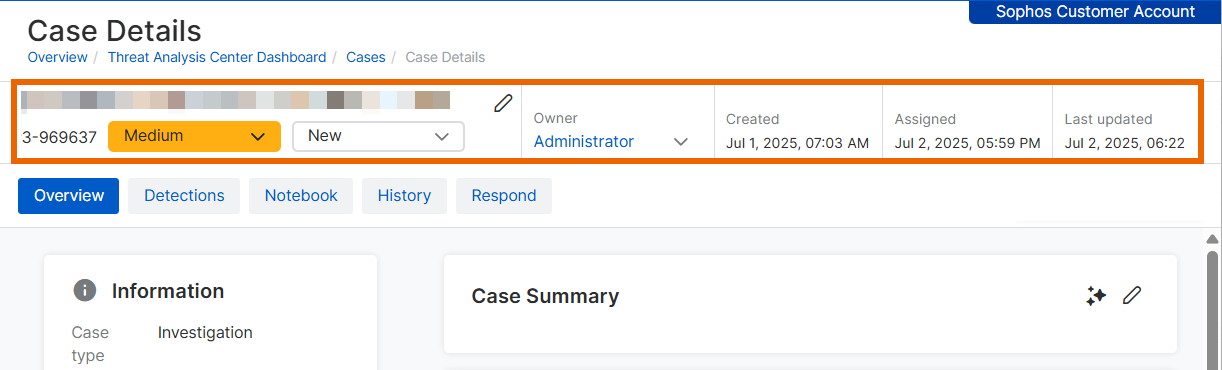
Task: Click the Information circle icon
Action: (x=85, y=290)
